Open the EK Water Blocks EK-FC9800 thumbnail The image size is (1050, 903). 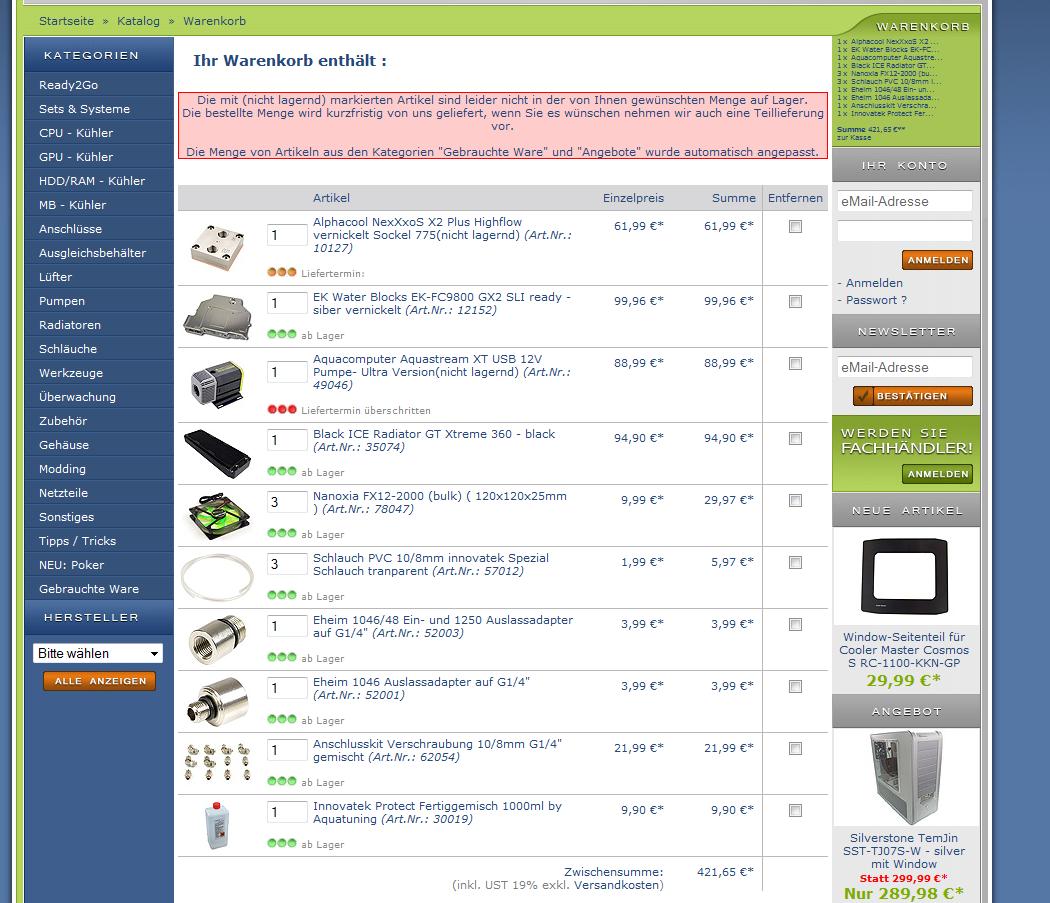(x=218, y=317)
